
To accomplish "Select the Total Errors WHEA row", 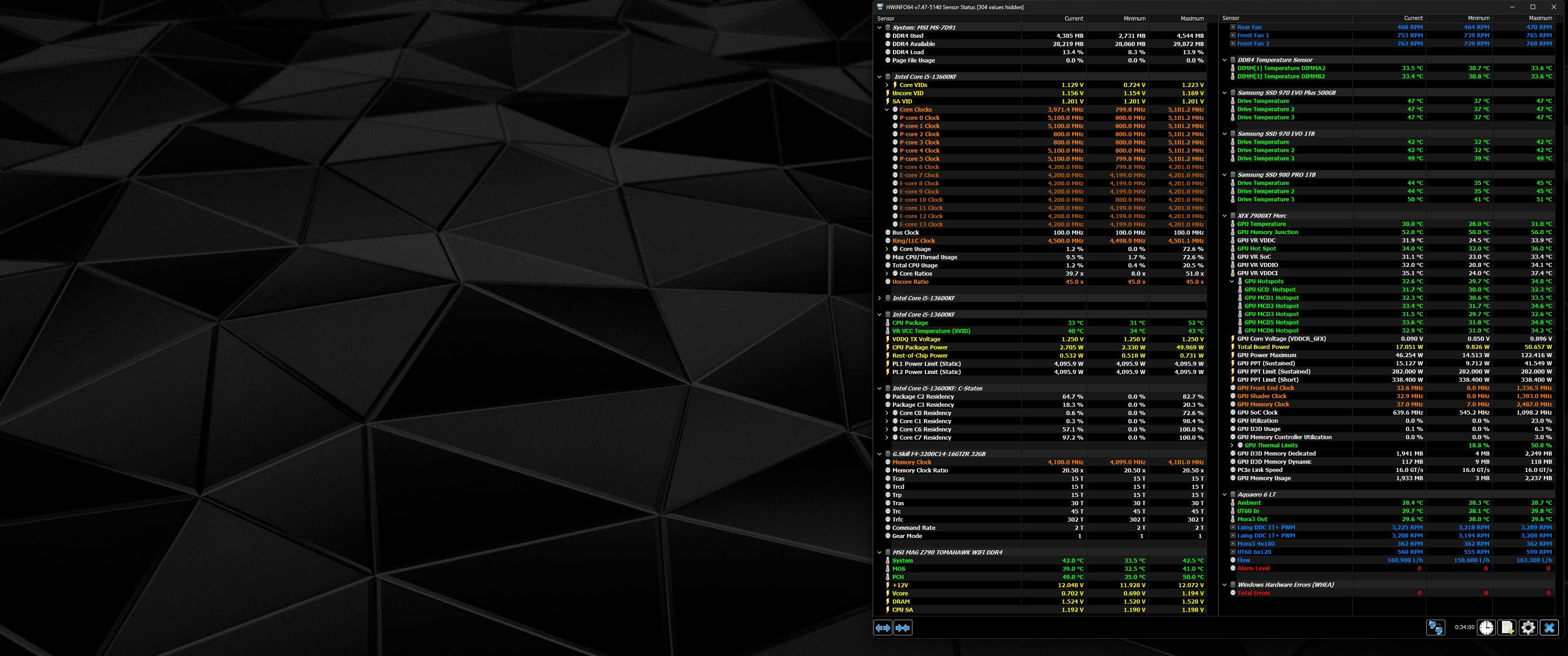I will click(x=1253, y=593).
